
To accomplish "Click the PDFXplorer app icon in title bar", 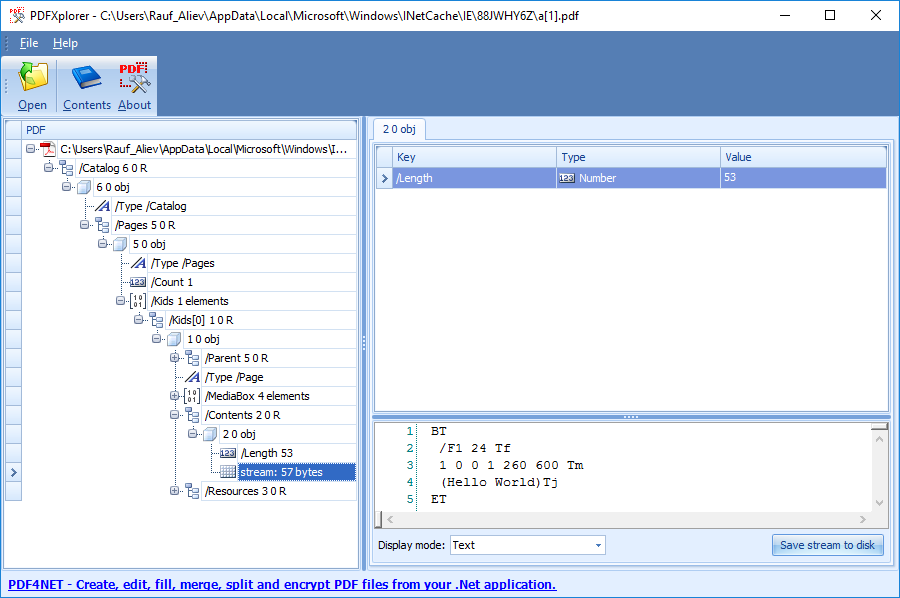I will point(17,15).
